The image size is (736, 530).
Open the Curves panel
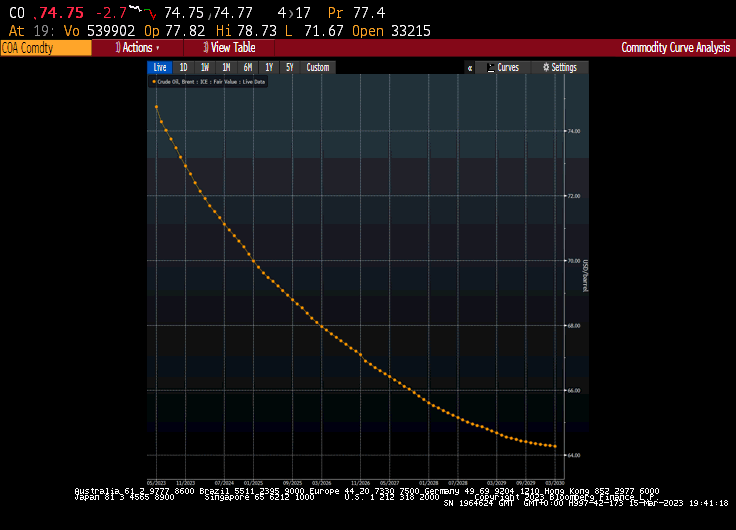tap(503, 68)
